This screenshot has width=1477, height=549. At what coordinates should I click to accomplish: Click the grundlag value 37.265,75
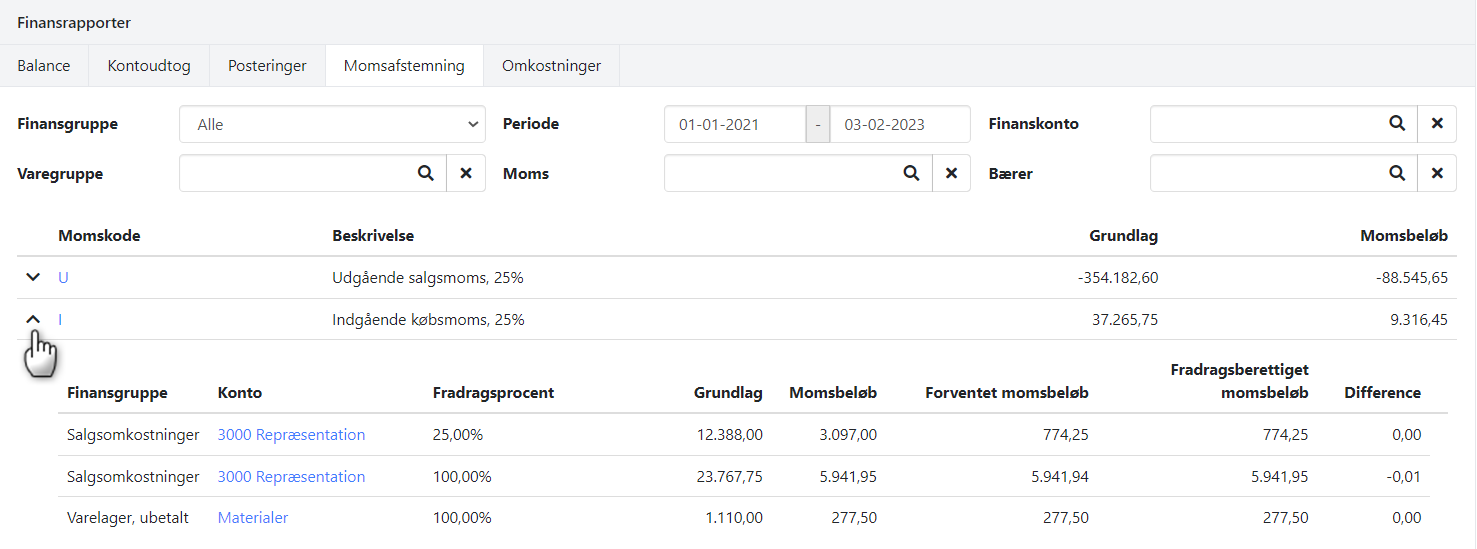(1123, 319)
